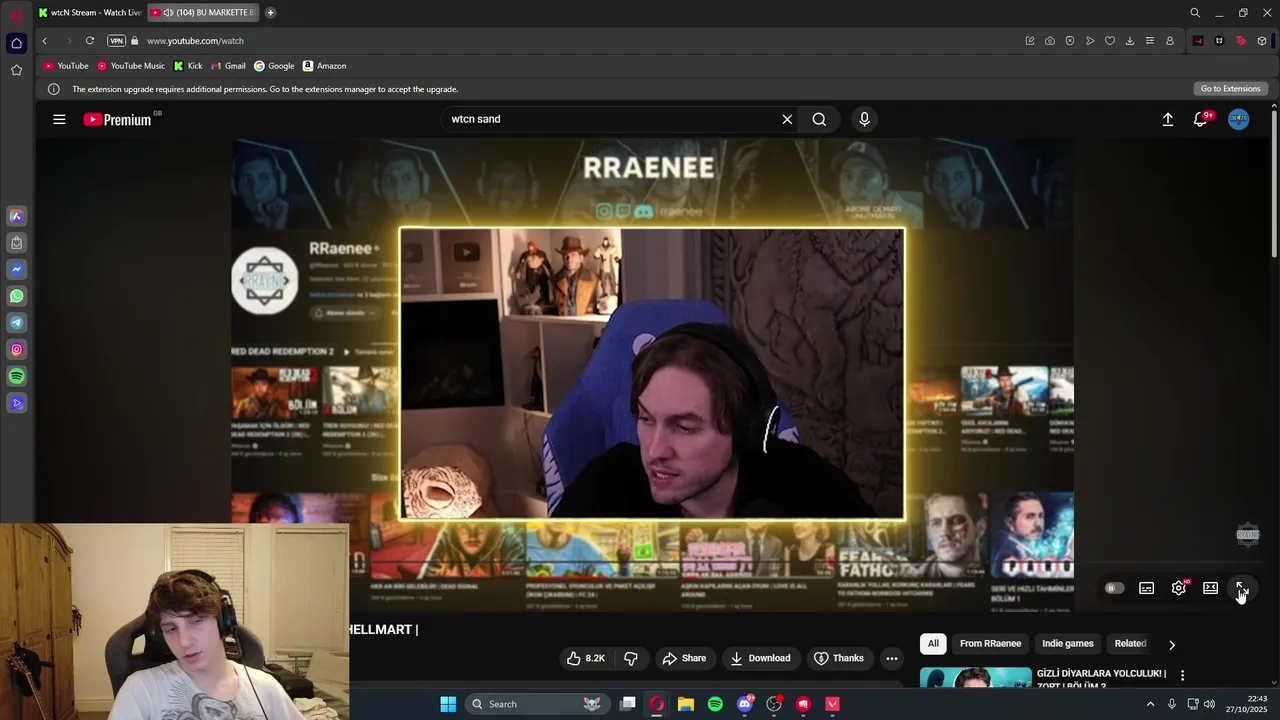The height and width of the screenshot is (720, 1280).
Task: Toggle the autoplay switch in player
Action: 1114,588
